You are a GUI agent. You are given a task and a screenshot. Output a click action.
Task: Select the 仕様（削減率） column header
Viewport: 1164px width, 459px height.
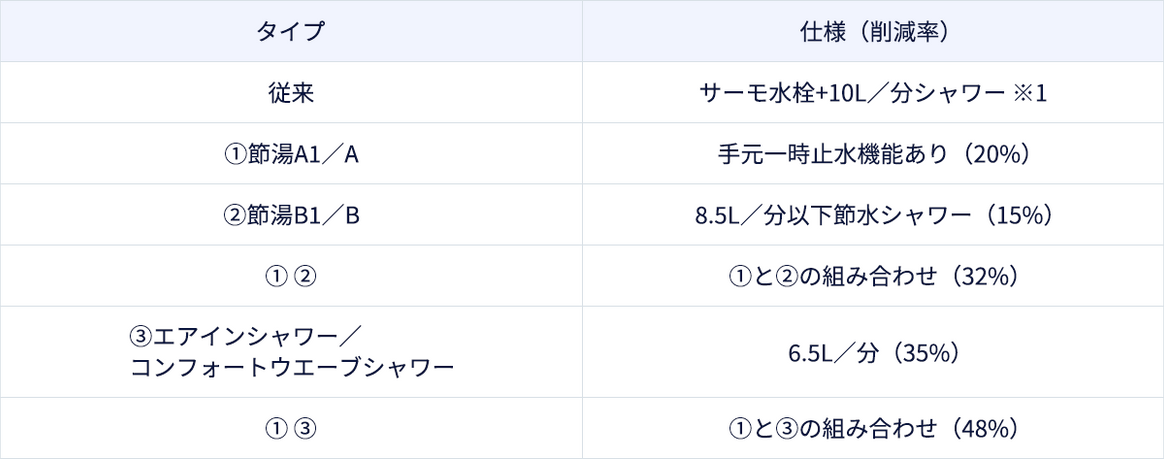(873, 31)
